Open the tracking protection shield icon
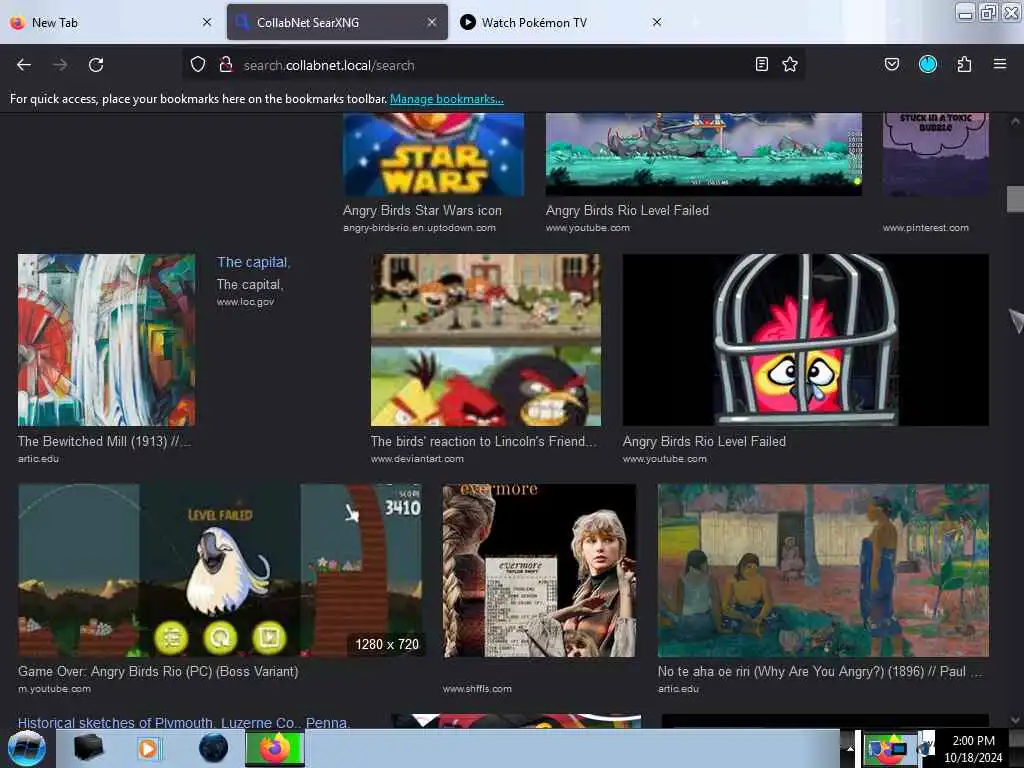The width and height of the screenshot is (1024, 768). tap(198, 65)
